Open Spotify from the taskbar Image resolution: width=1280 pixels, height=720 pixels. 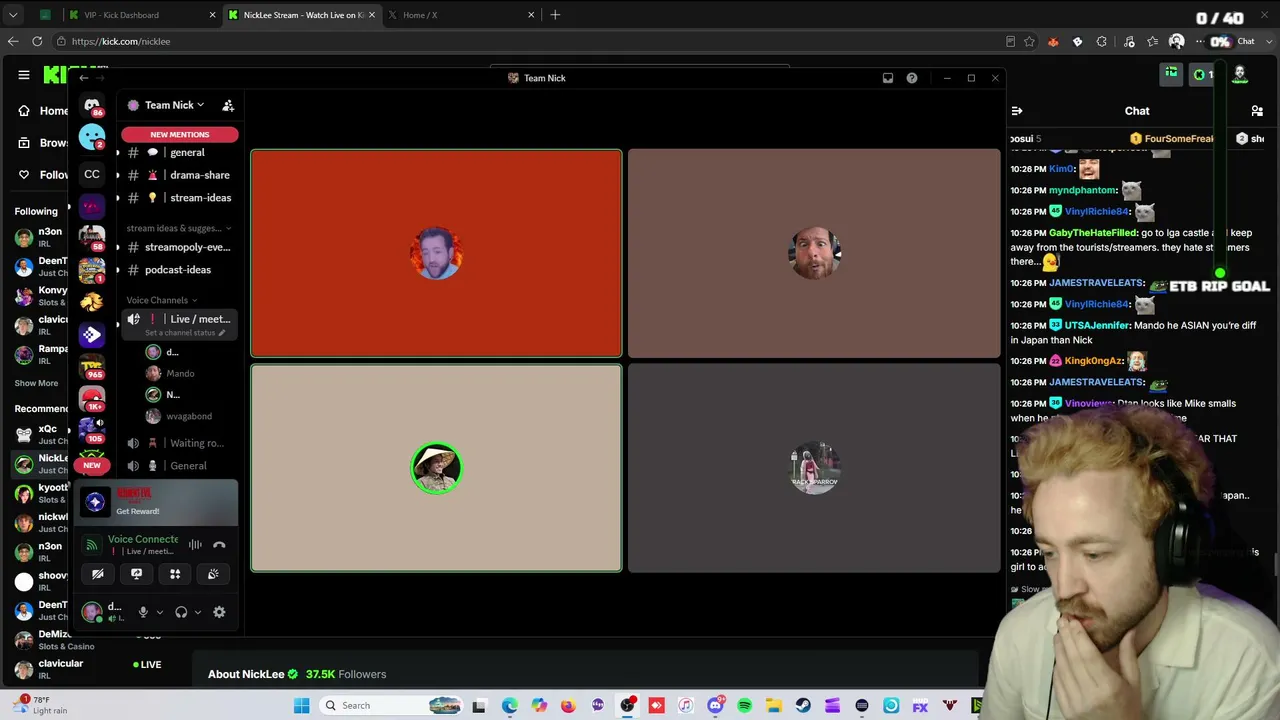[744, 706]
